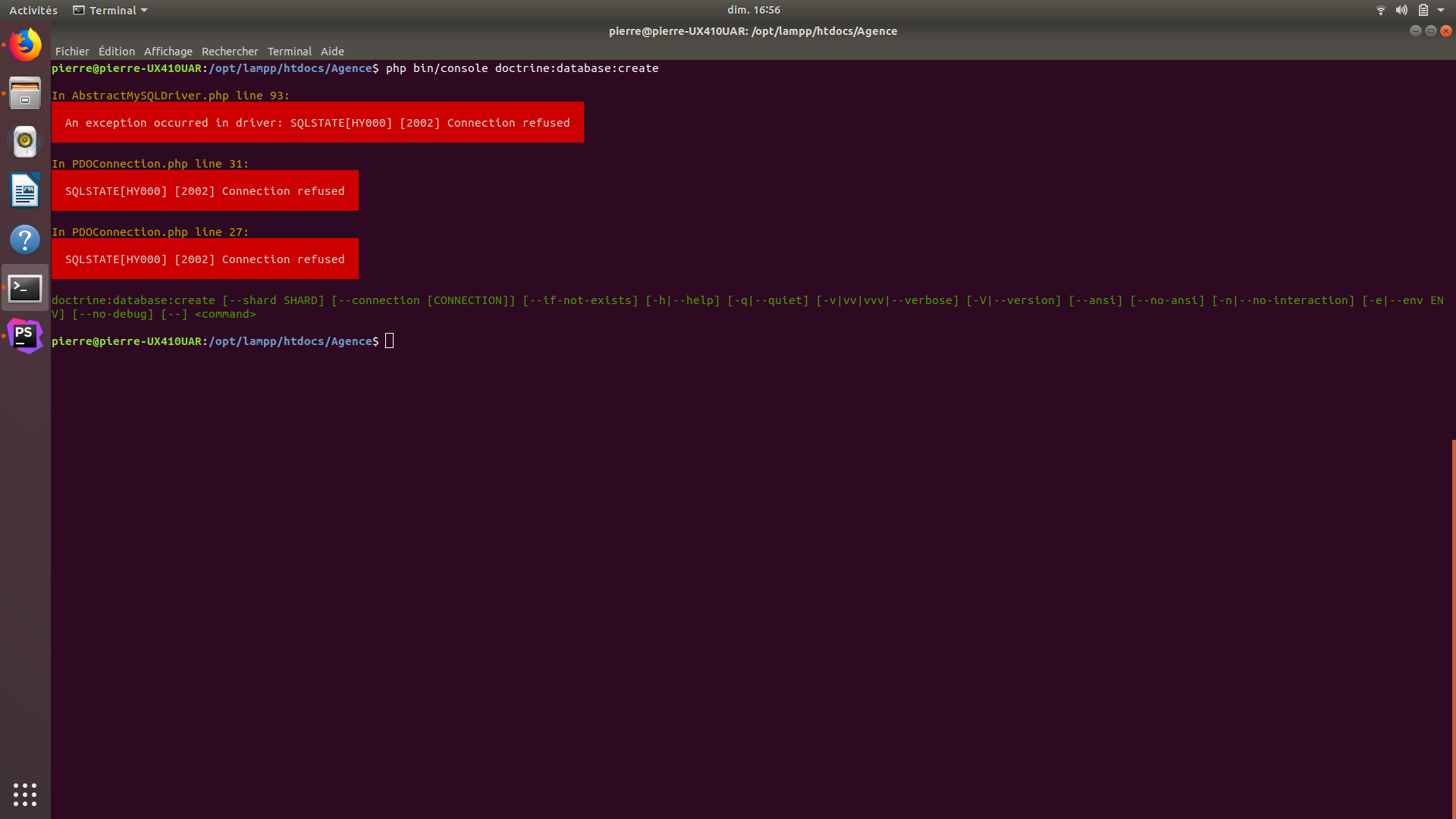Image resolution: width=1456 pixels, height=819 pixels.
Task: Open the Affichage menu
Action: tap(168, 52)
